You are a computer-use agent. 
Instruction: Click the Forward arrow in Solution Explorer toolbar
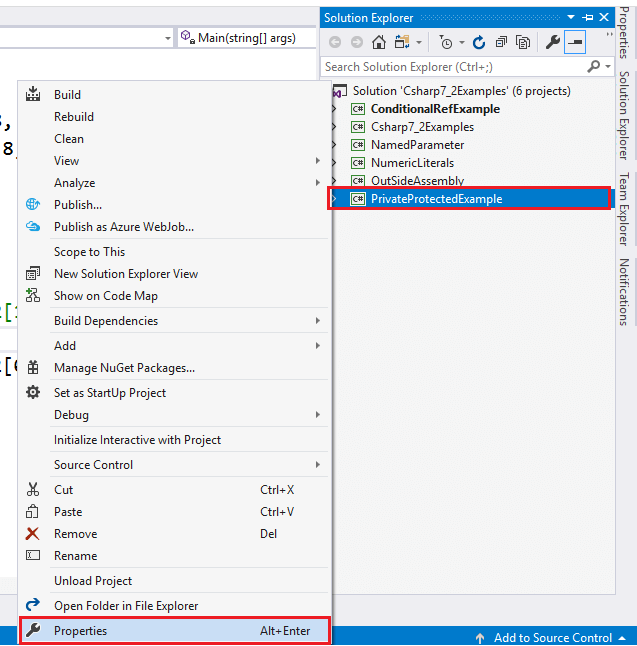coord(357,42)
